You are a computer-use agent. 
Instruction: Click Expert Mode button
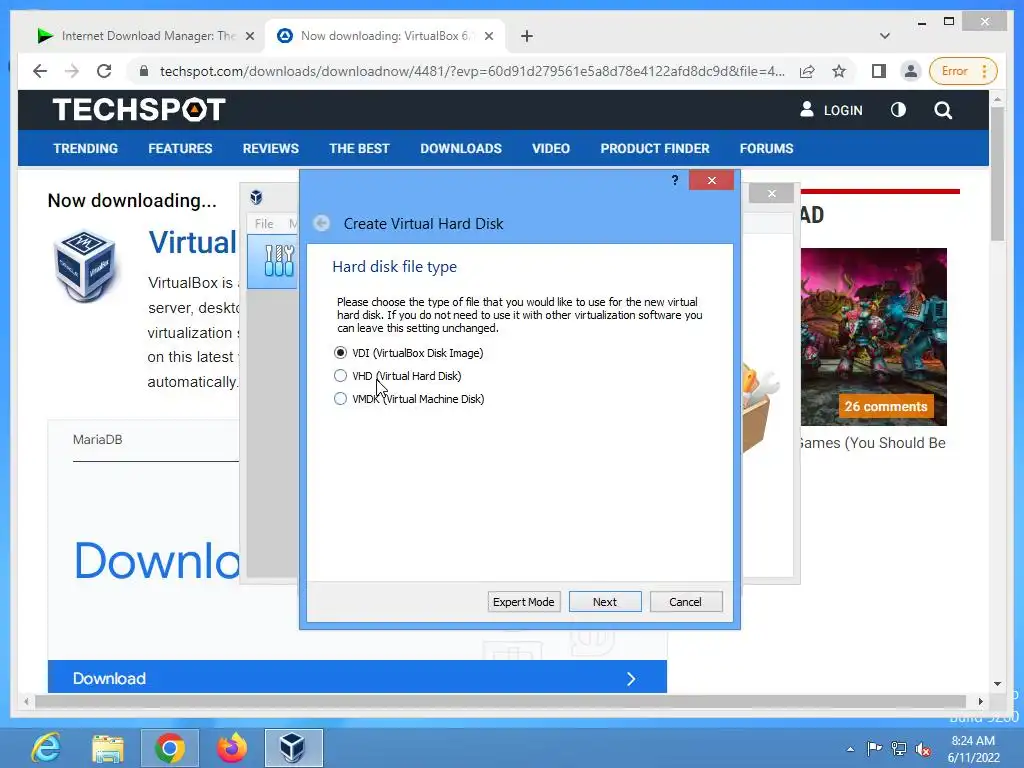tap(524, 601)
